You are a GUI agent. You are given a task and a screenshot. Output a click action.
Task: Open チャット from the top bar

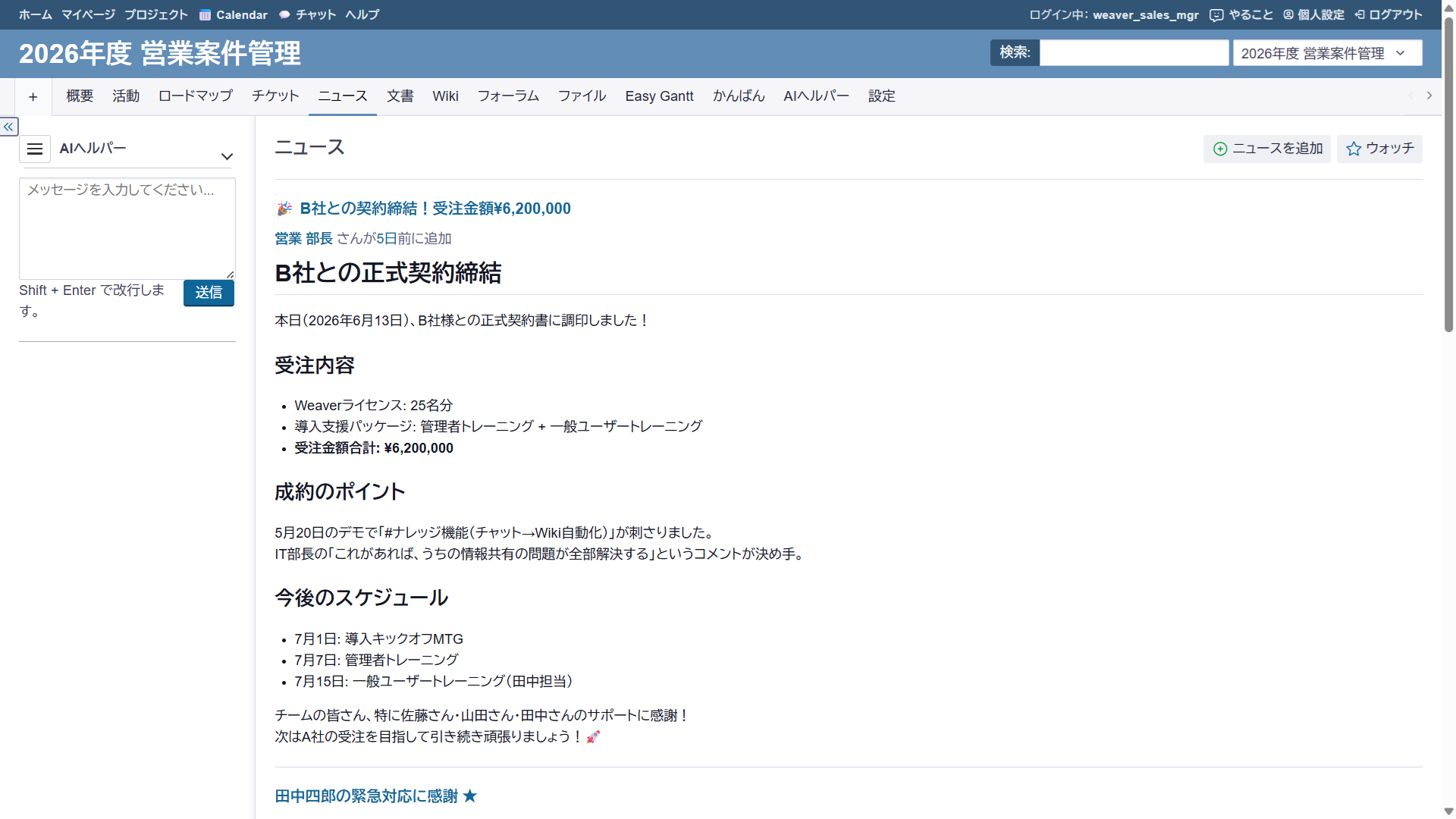point(307,15)
